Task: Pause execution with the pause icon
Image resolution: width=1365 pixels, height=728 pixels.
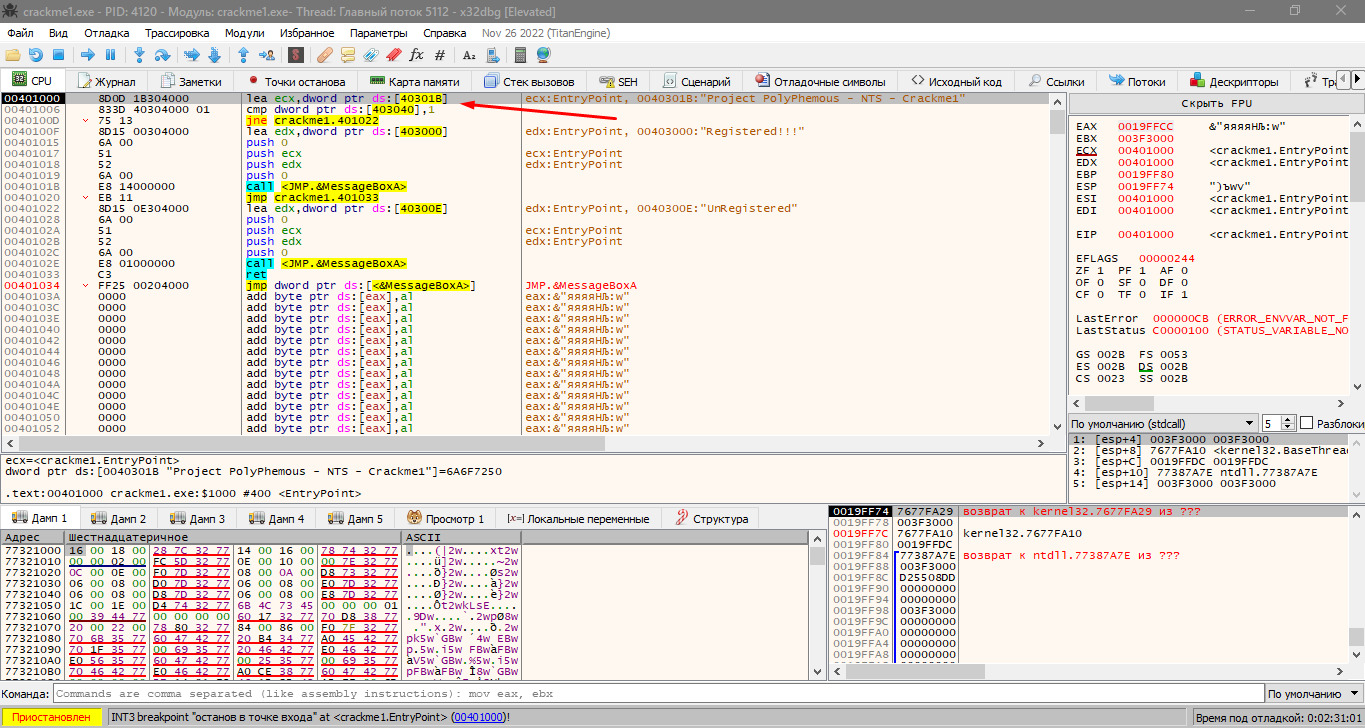Action: (110, 54)
